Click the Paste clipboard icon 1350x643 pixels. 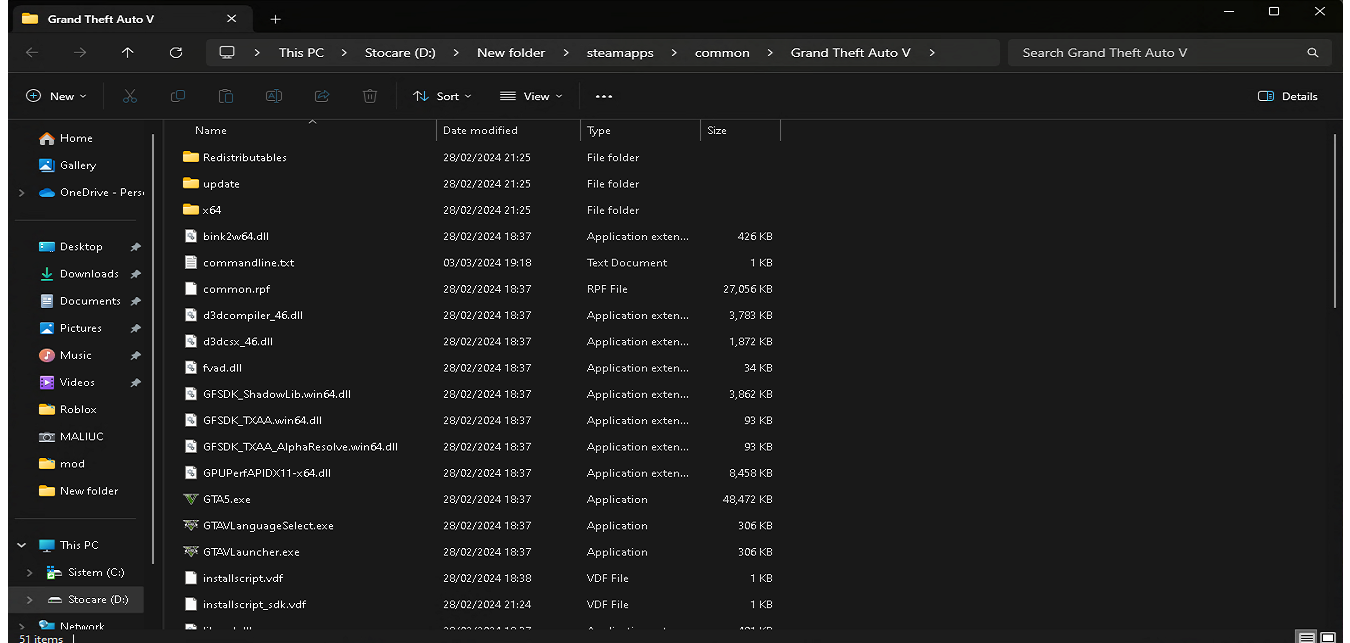[226, 96]
